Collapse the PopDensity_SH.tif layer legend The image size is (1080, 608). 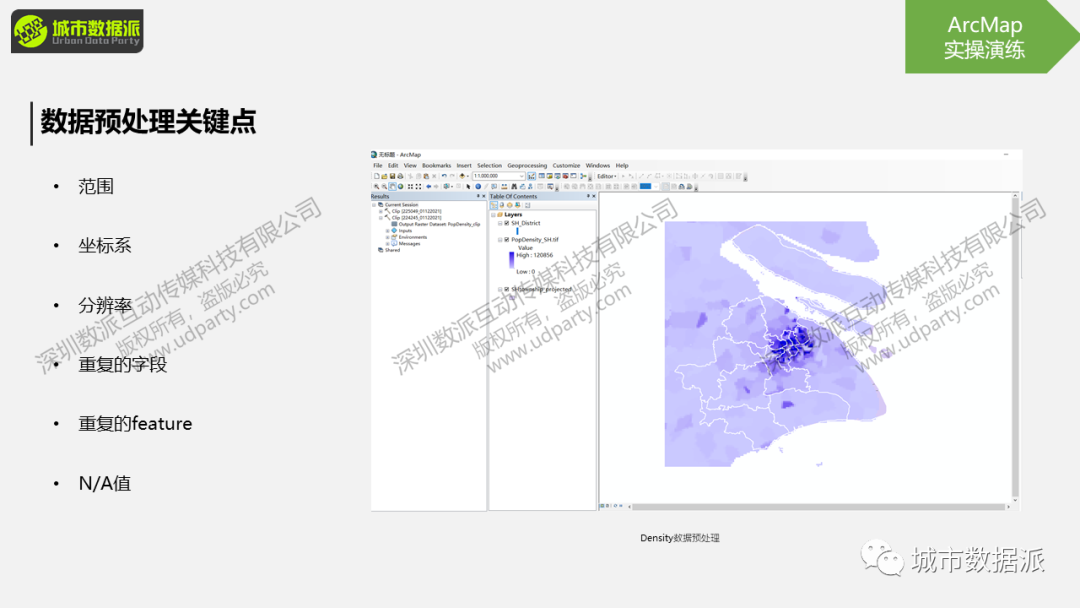coord(499,240)
